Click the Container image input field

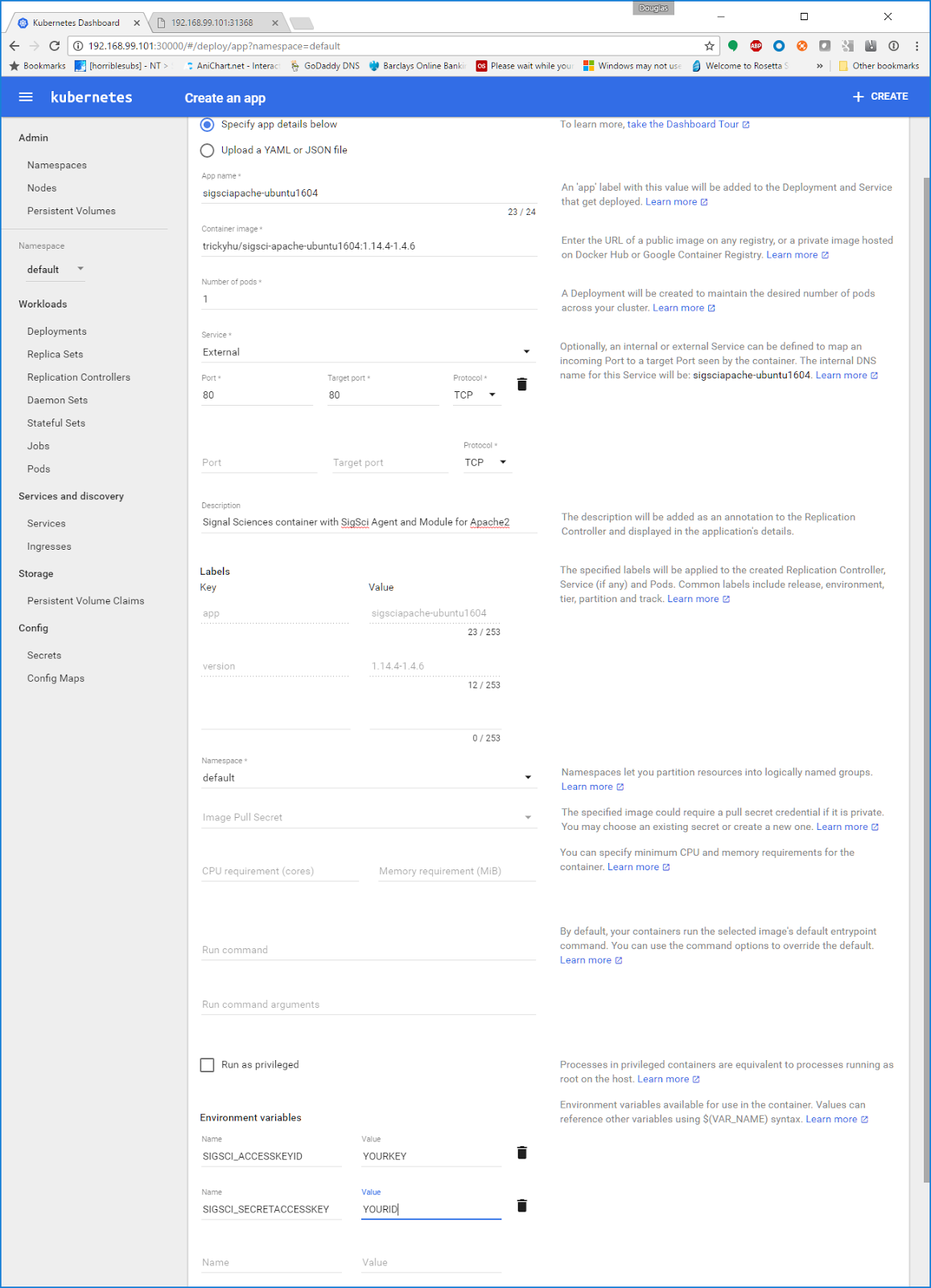[x=369, y=246]
